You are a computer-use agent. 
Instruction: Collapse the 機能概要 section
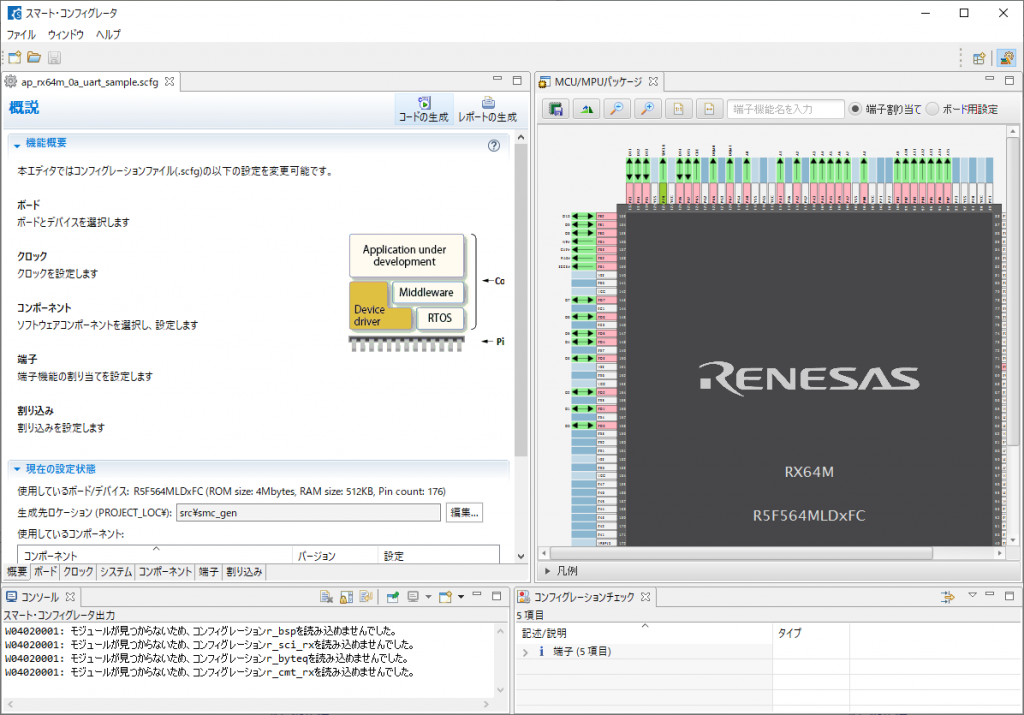pyautogui.click(x=16, y=144)
